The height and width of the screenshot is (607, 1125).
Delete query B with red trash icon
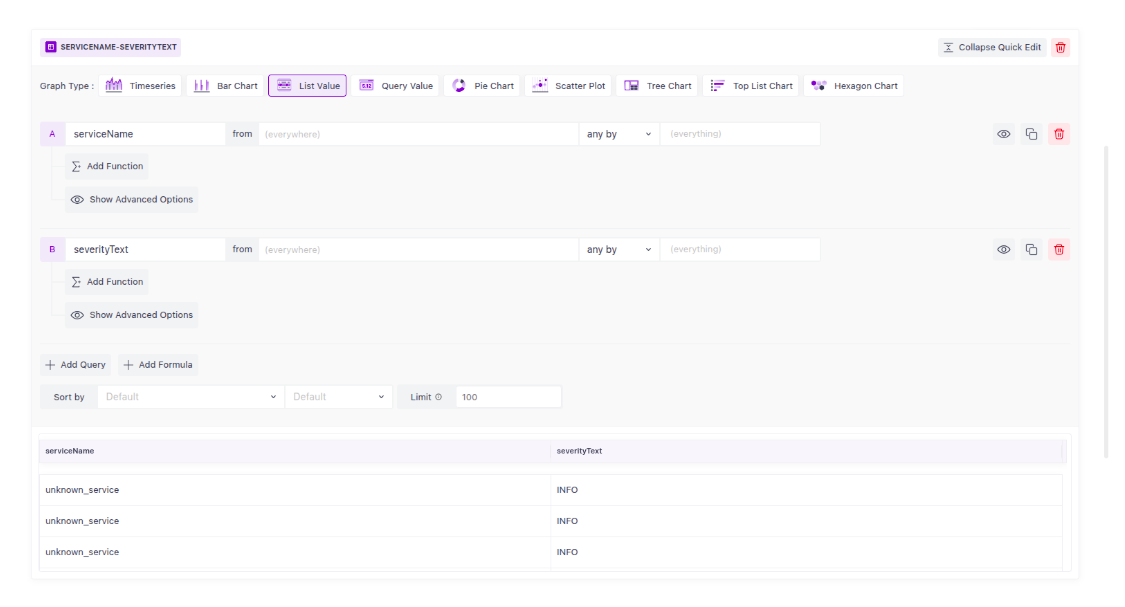[1059, 250]
